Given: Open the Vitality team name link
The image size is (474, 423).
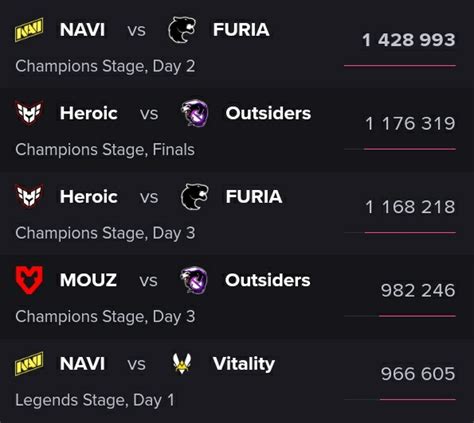Looking at the screenshot, I should 244,364.
